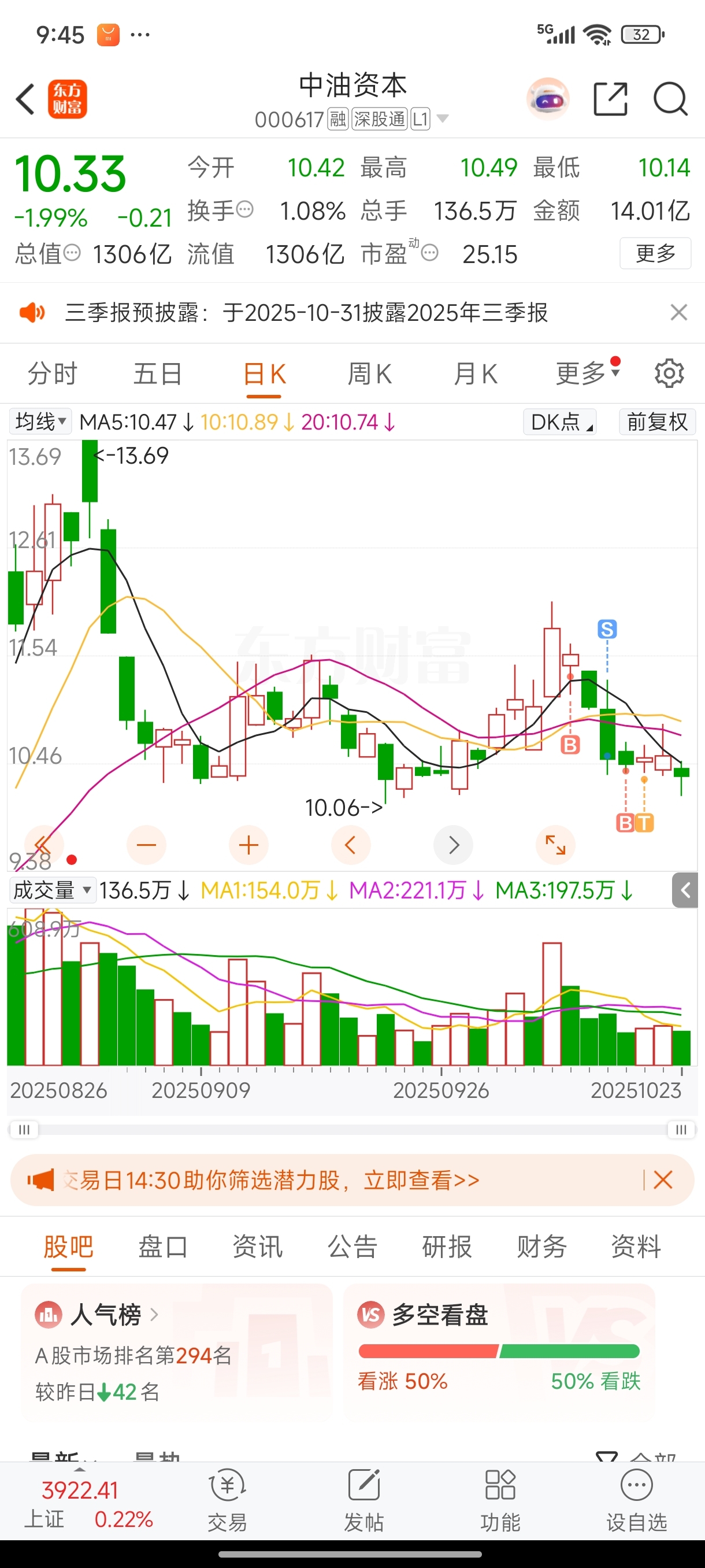
Task: Expand the stock title dropdown triangle
Action: [443, 118]
